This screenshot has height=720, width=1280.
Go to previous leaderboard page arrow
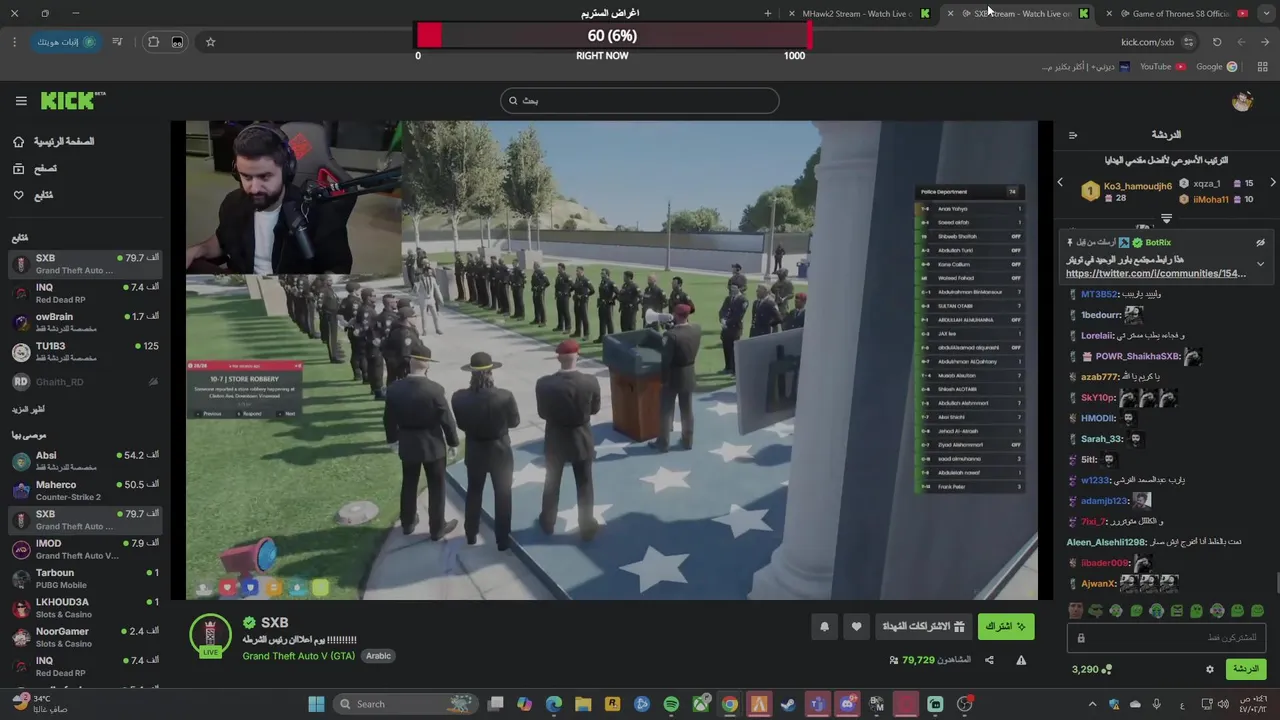tap(1060, 183)
